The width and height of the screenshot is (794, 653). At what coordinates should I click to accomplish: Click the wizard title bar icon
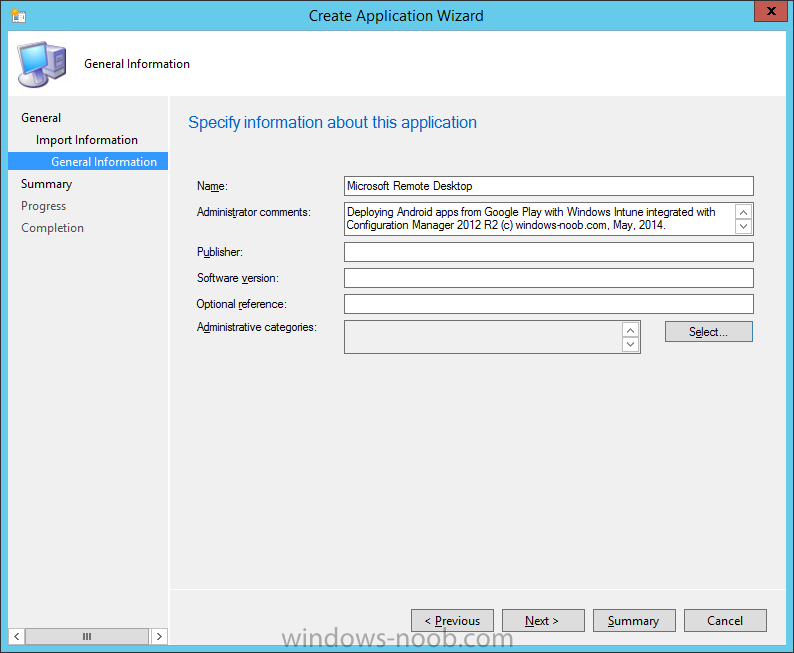point(18,16)
